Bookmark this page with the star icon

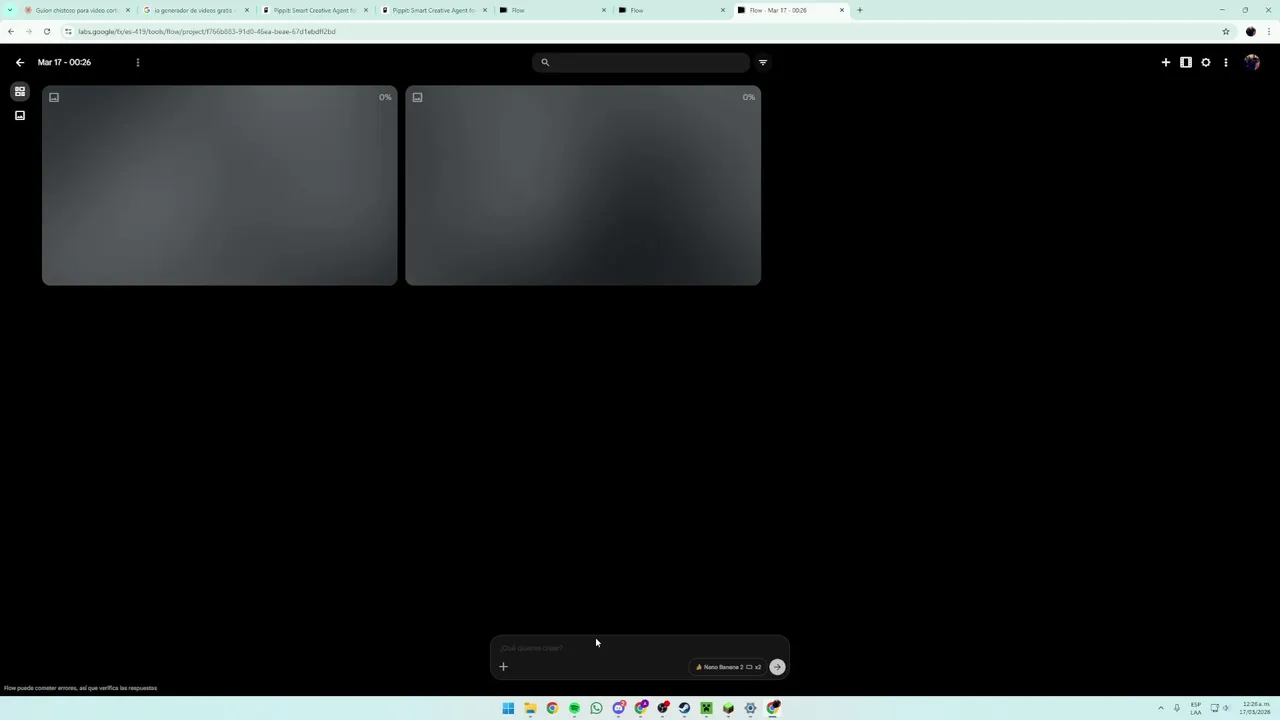(x=1226, y=31)
